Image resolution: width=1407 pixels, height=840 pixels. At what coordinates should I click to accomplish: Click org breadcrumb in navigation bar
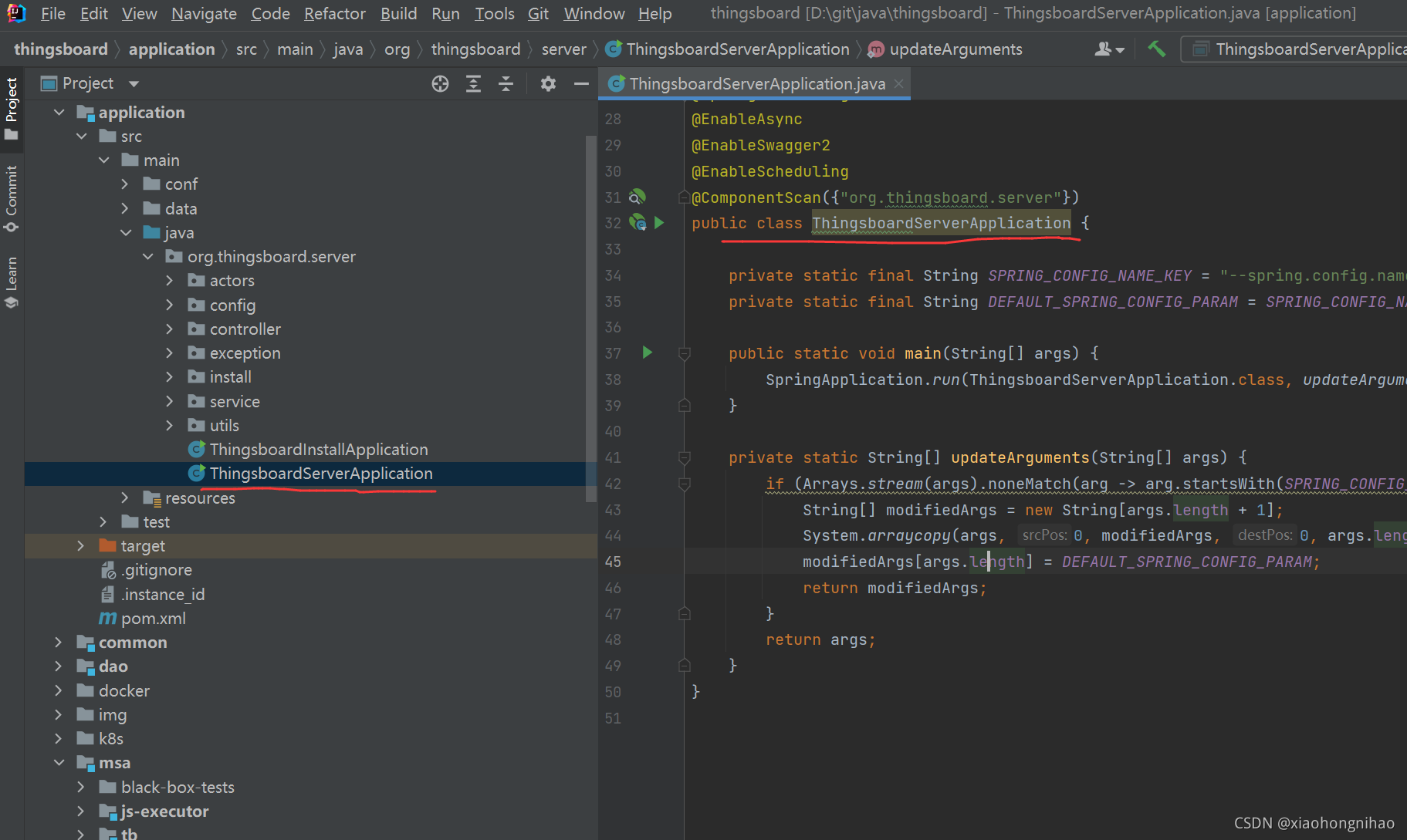click(397, 49)
